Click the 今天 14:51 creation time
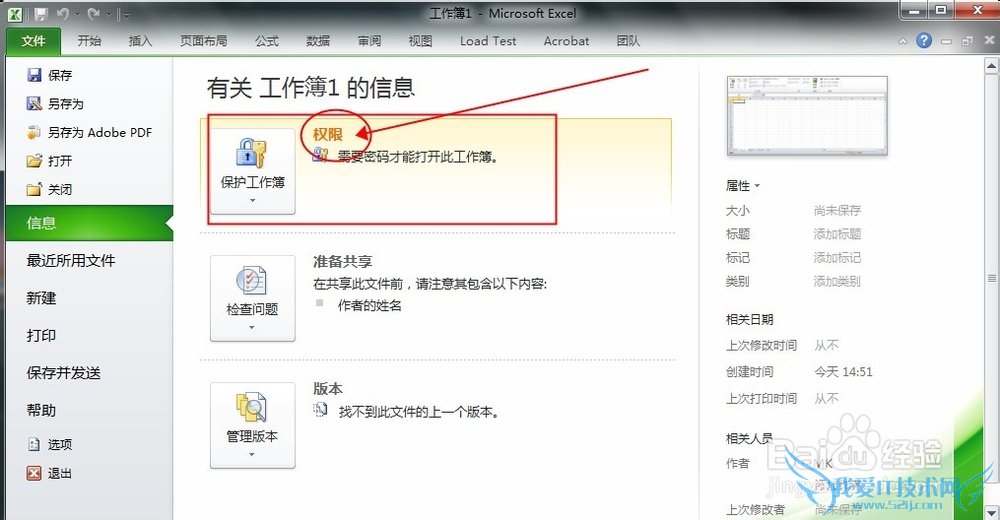Screen dimensions: 1000x520 (843, 372)
